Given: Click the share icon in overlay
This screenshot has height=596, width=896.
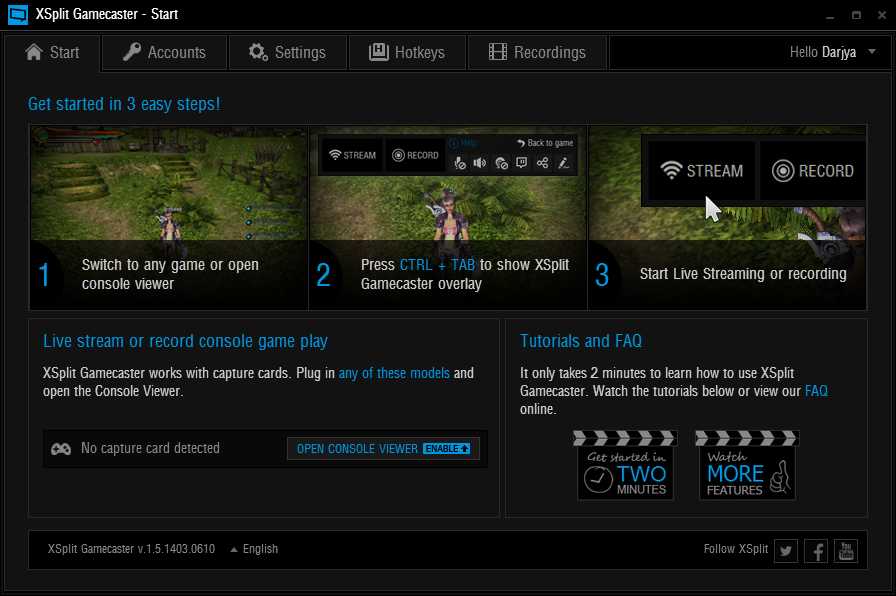Looking at the screenshot, I should [542, 163].
